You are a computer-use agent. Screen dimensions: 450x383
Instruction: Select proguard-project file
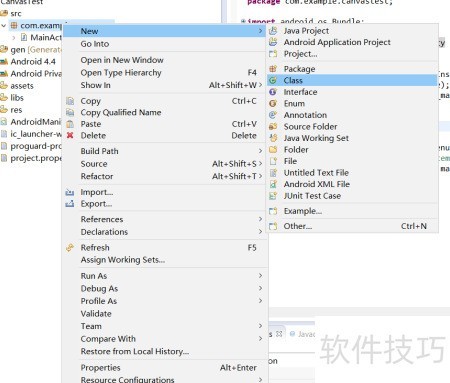[36, 146]
